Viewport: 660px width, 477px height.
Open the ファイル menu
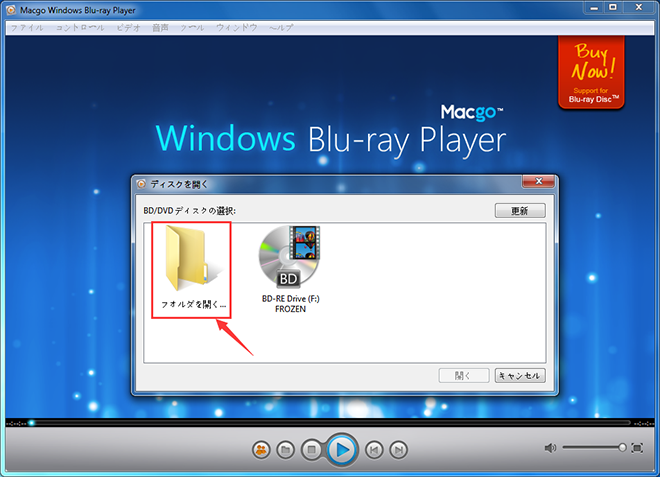26,27
